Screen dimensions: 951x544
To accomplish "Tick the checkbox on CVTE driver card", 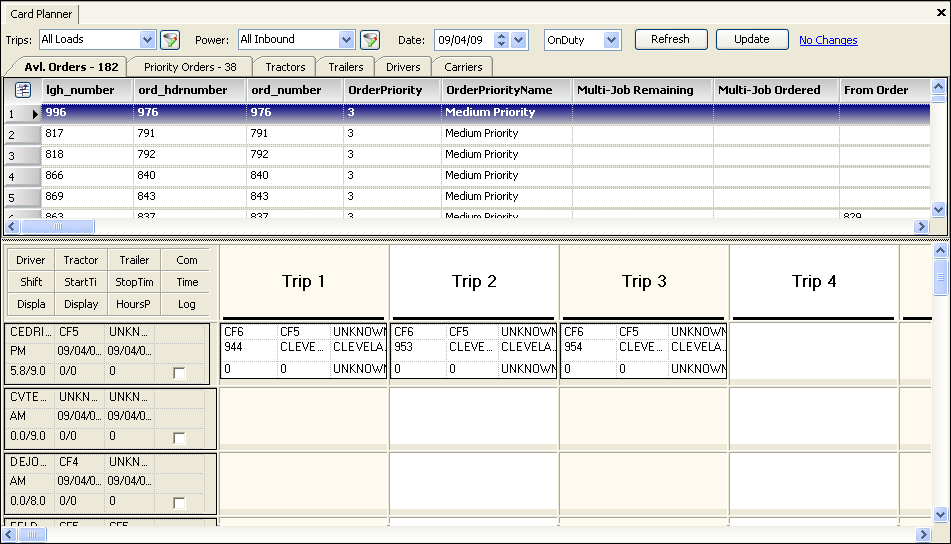I will click(179, 438).
